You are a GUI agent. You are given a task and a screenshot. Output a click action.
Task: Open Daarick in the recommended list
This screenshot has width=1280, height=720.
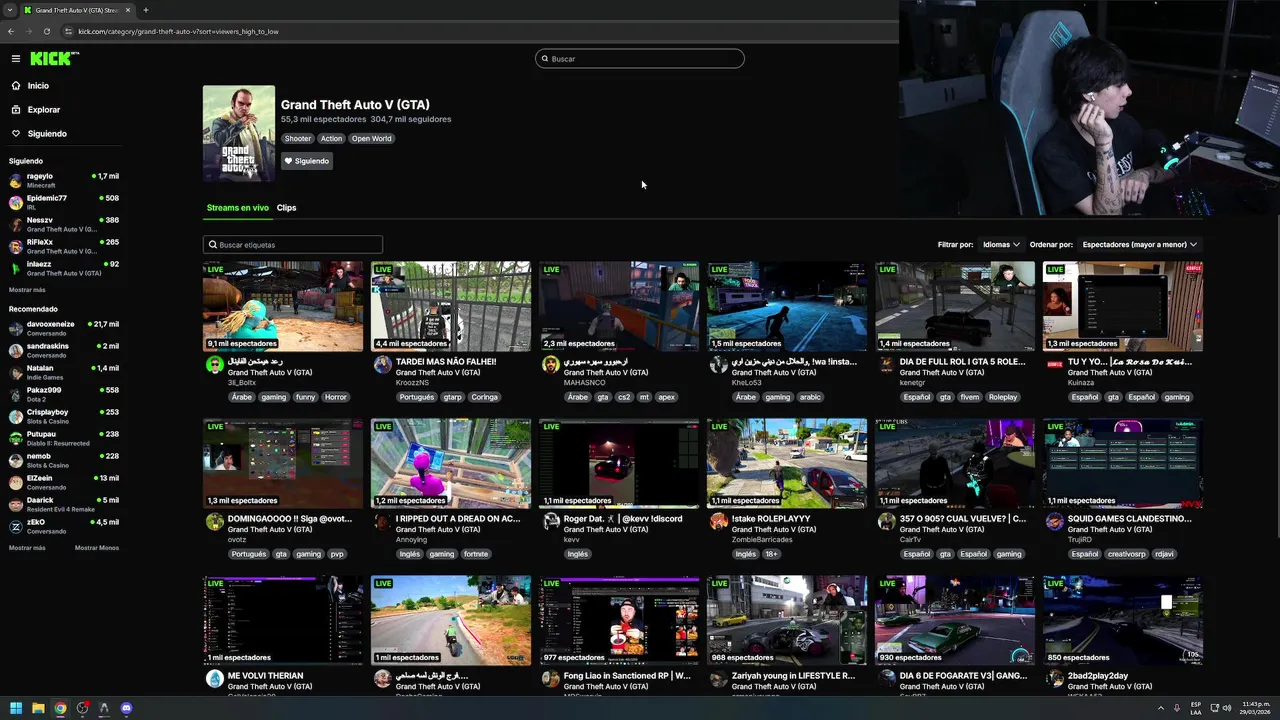pyautogui.click(x=64, y=505)
